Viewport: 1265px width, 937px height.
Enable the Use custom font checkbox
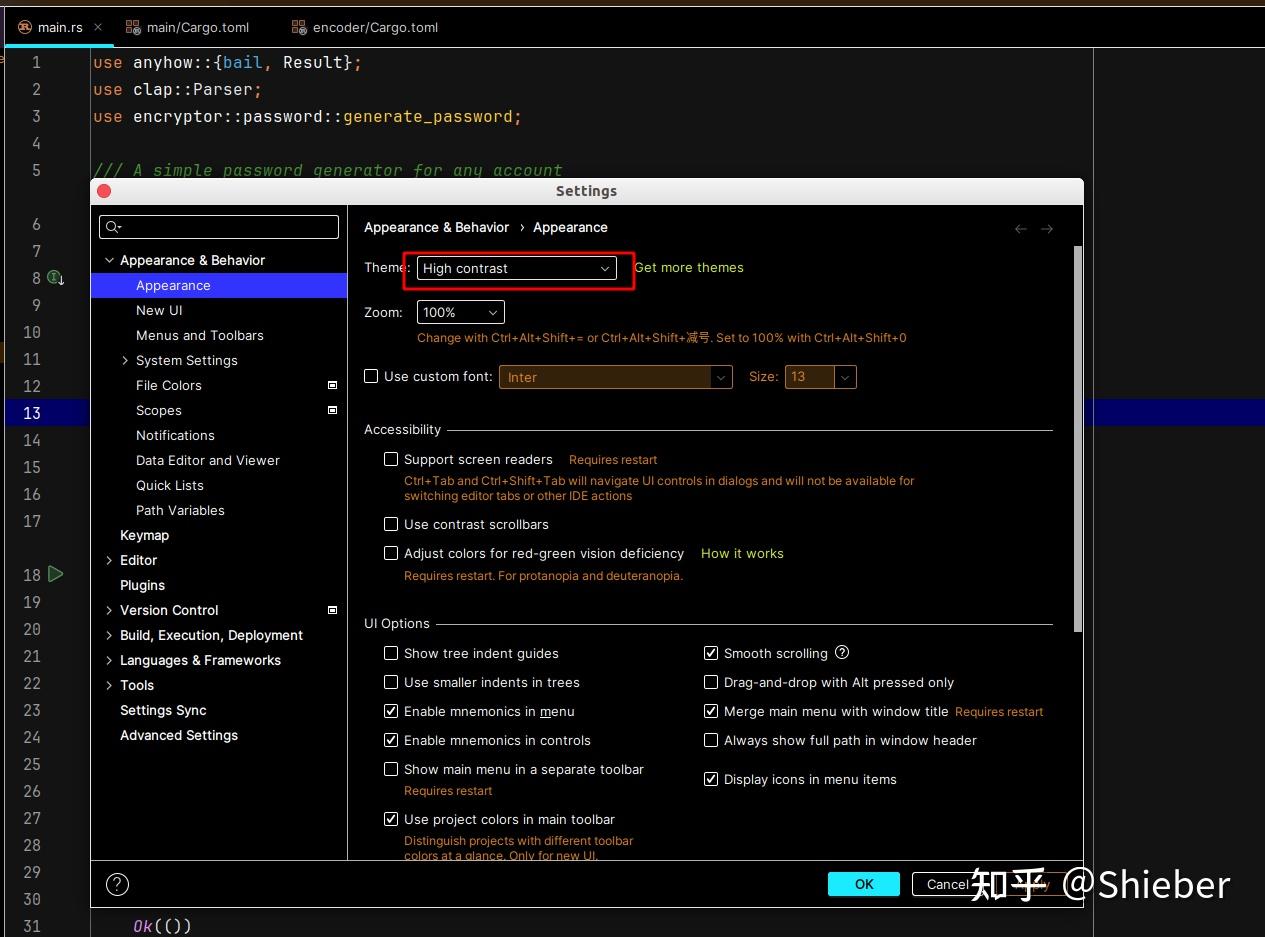(x=371, y=376)
